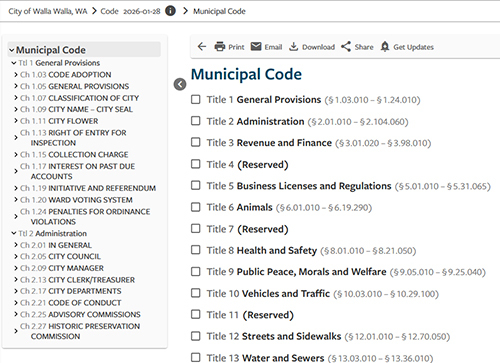Check the Title 3 Revenue and Finance checkbox
This screenshot has width=500, height=363.
click(x=196, y=142)
